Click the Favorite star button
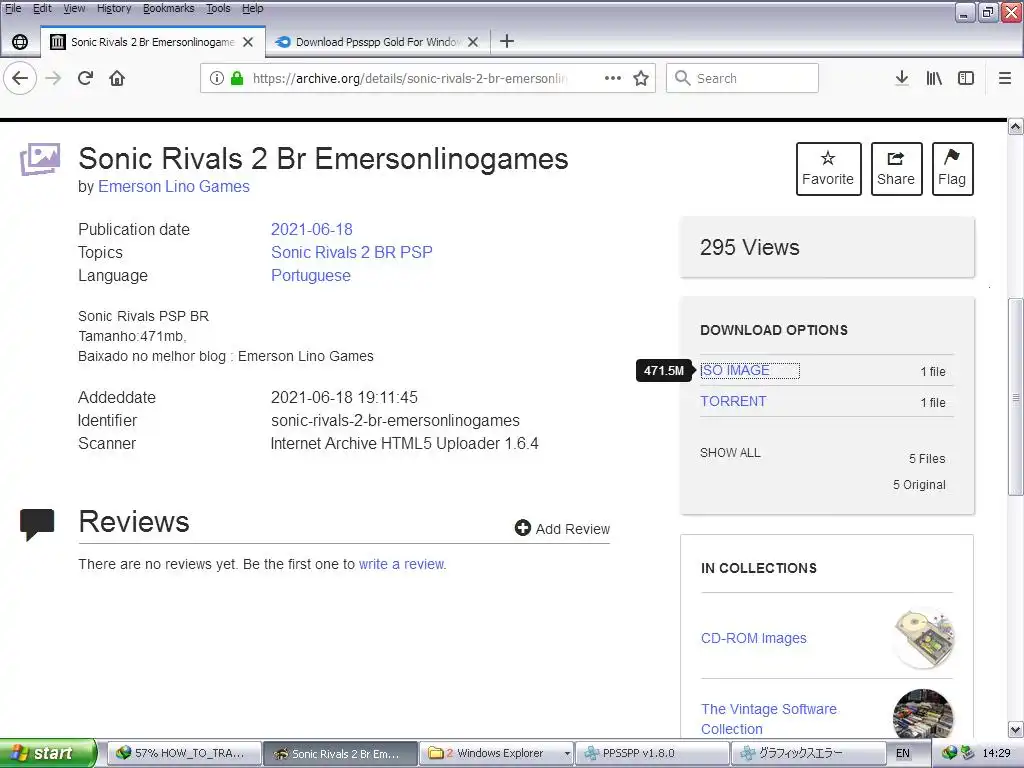The width and height of the screenshot is (1024, 768). pyautogui.click(x=828, y=169)
